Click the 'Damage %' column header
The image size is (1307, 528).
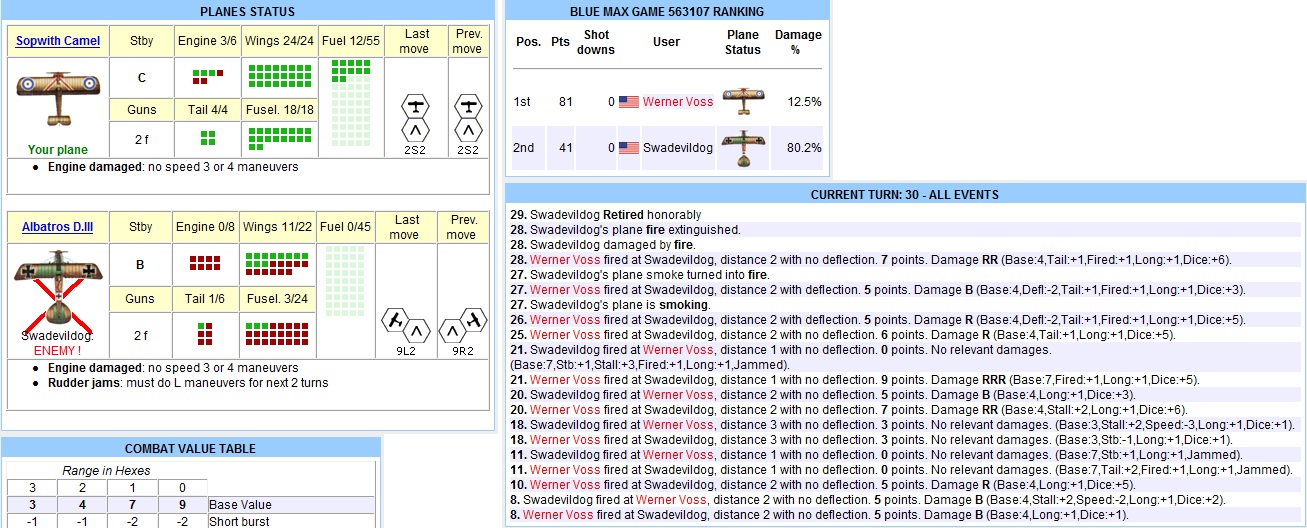pos(798,42)
